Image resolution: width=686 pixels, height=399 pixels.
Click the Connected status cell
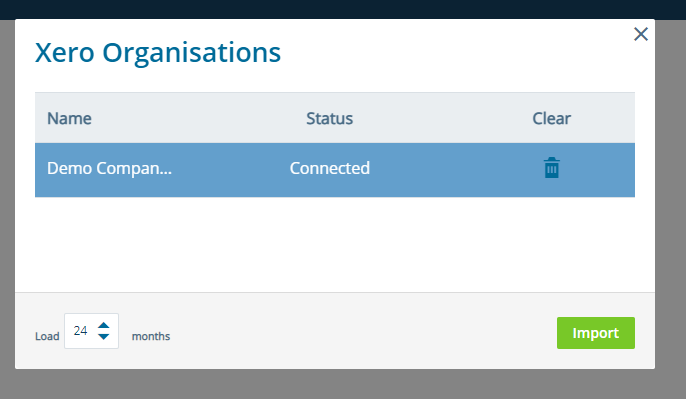tap(329, 168)
